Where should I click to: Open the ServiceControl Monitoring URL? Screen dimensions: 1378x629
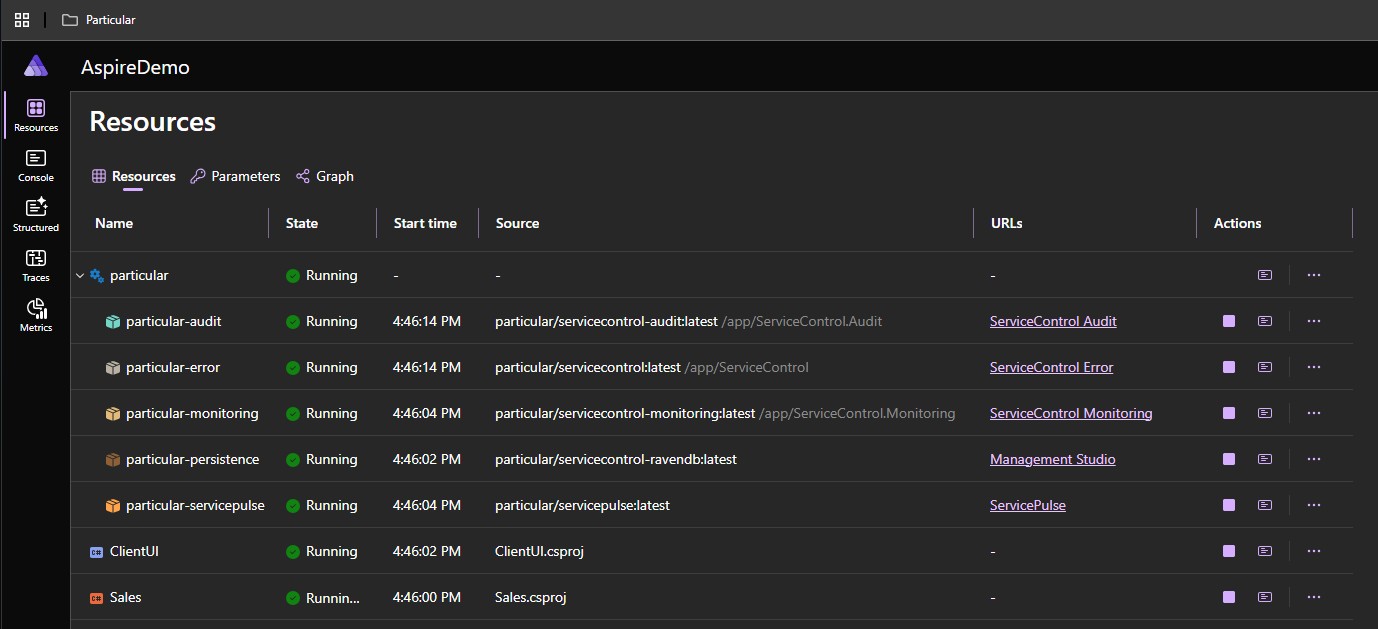coord(1071,413)
